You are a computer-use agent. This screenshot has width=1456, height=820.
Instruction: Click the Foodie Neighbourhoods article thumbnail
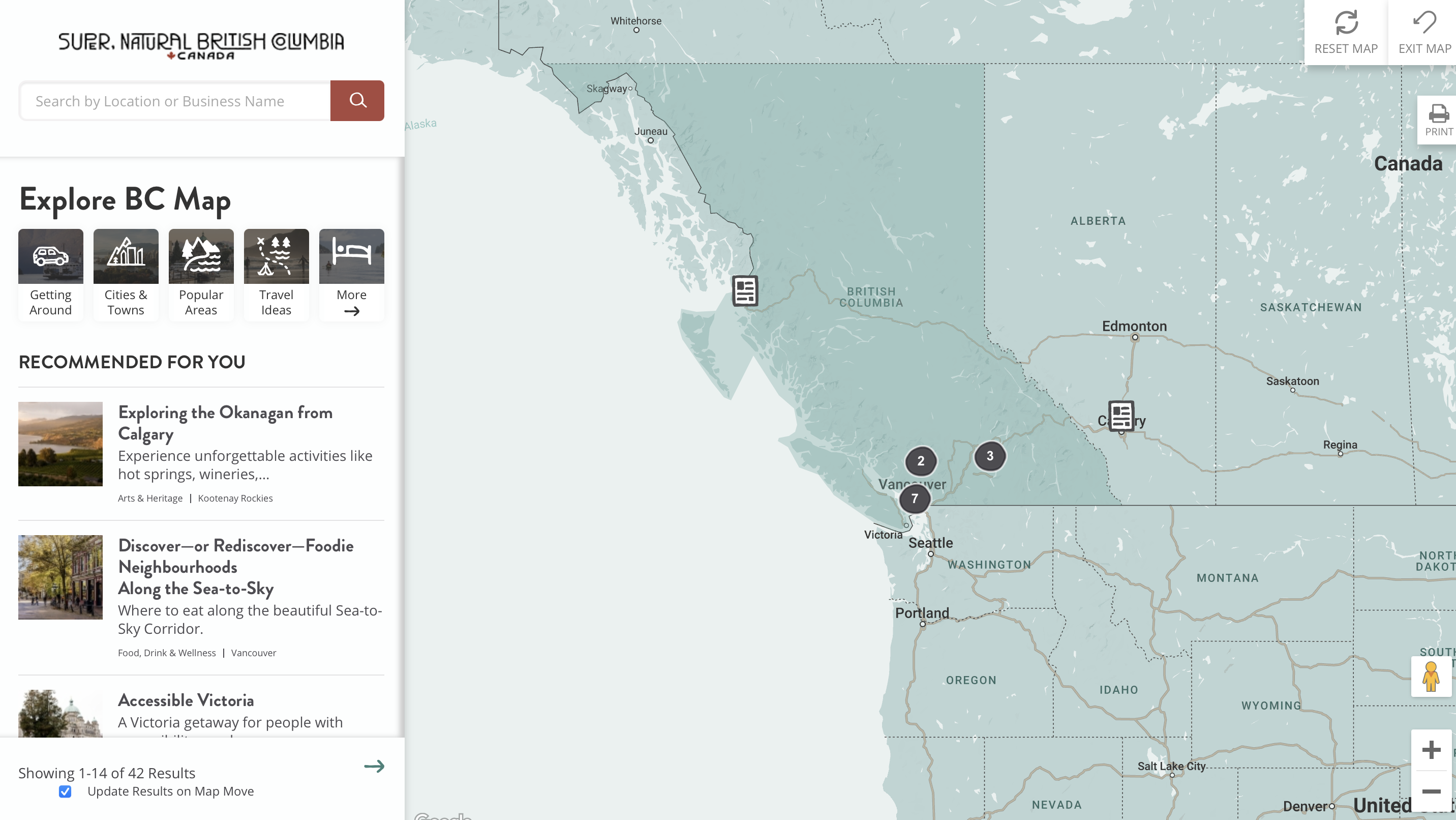pos(60,577)
